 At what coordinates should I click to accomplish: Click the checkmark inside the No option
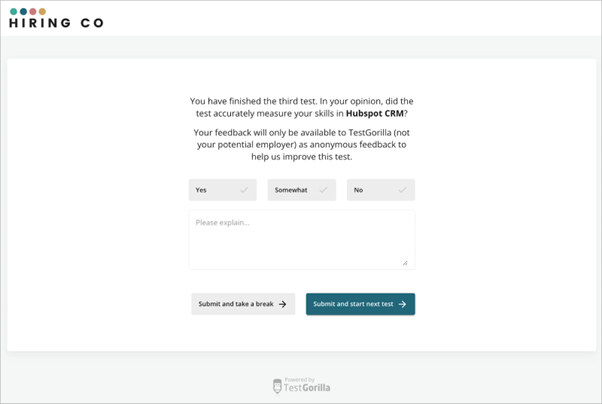coord(402,190)
